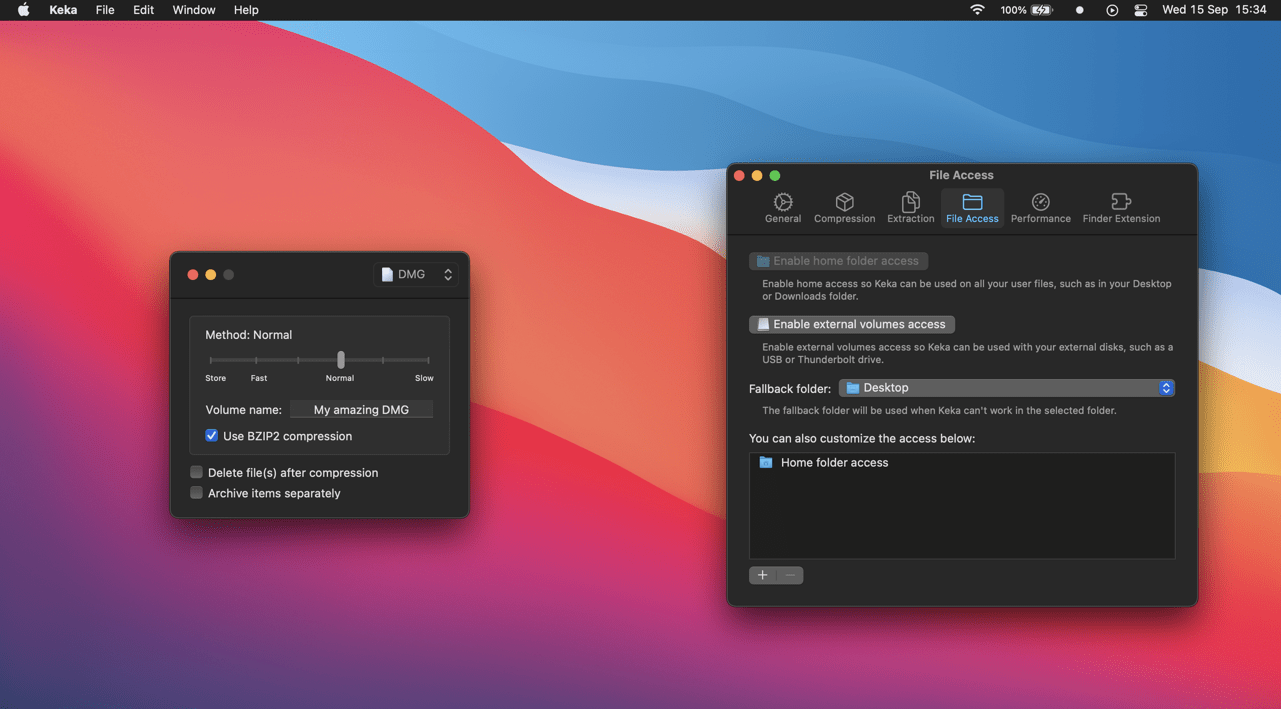Click the date and time clock
The image size is (1281, 709).
point(1214,10)
